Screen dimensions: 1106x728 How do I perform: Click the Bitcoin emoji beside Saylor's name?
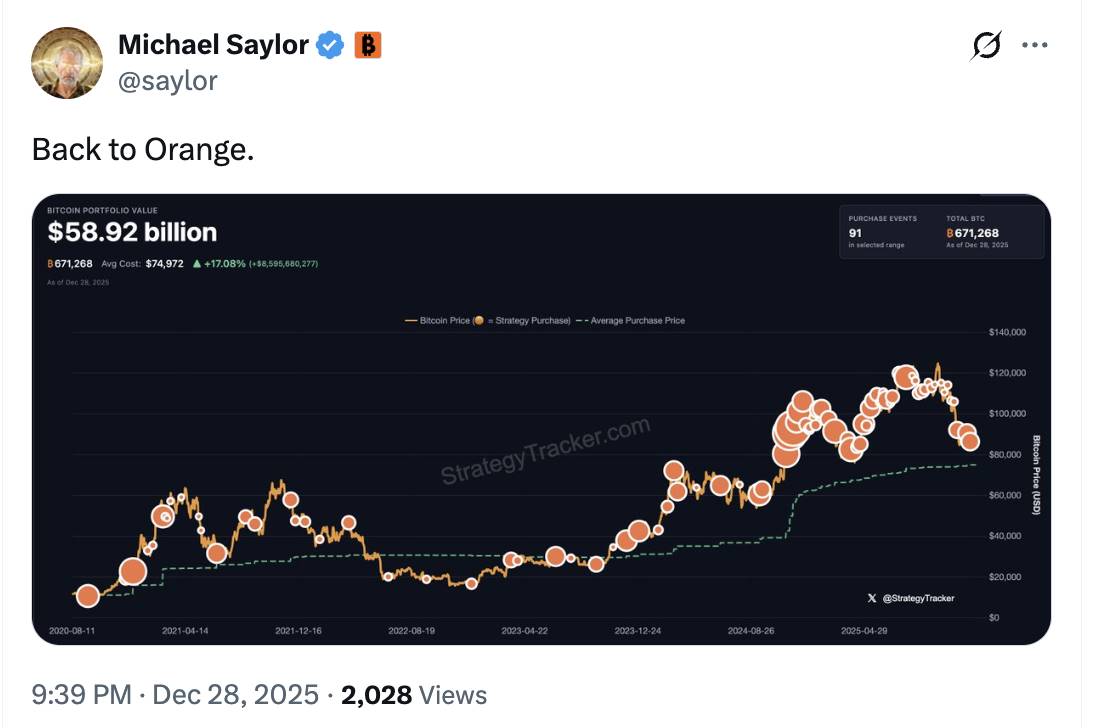[x=368, y=44]
